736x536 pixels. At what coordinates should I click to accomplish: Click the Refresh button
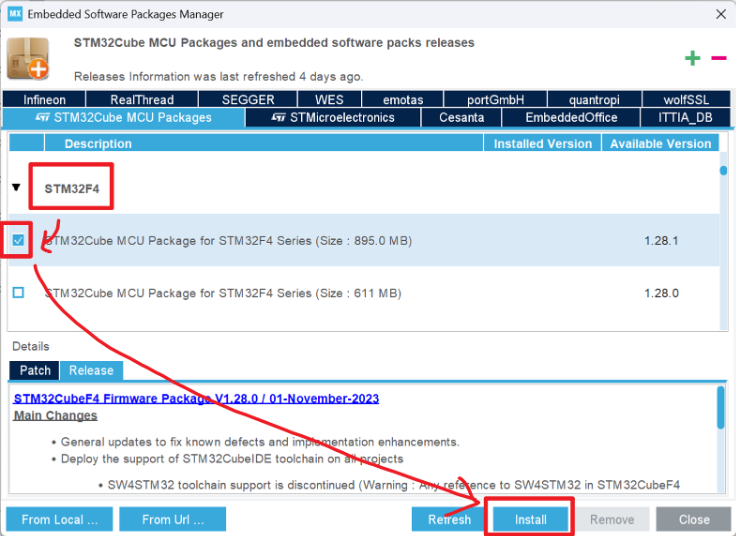449,519
